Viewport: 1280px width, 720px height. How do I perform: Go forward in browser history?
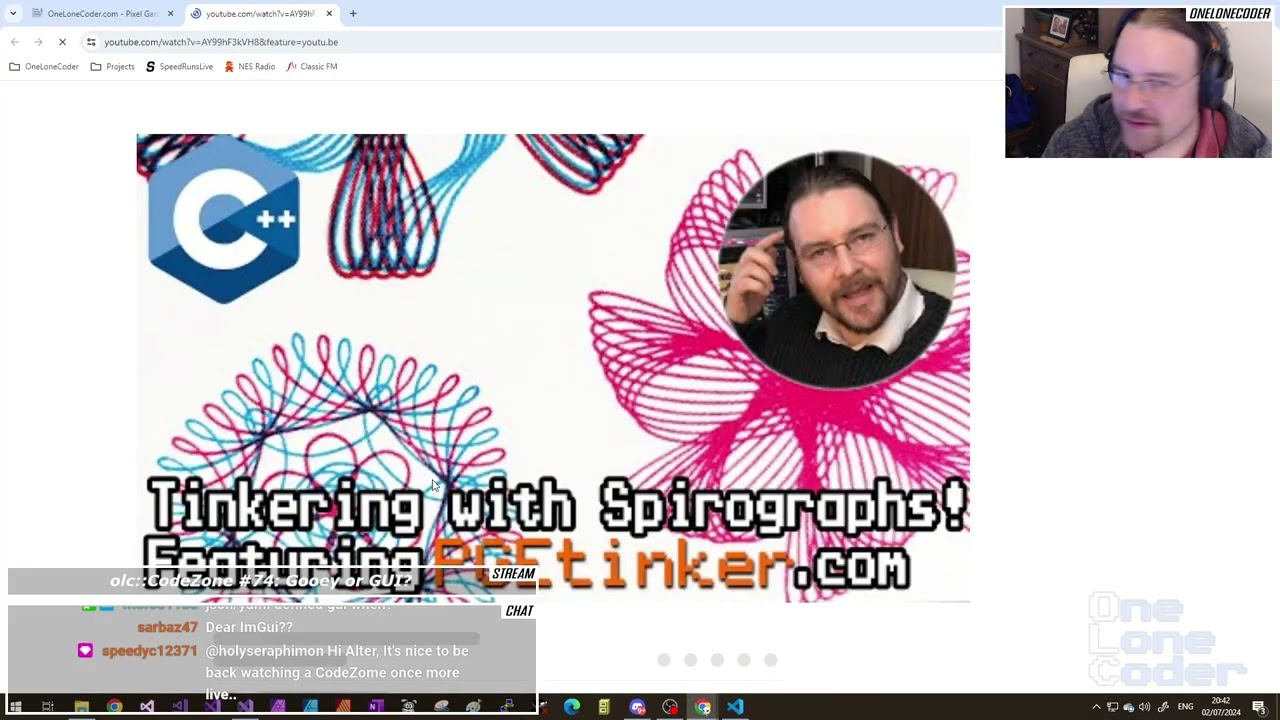(38, 42)
